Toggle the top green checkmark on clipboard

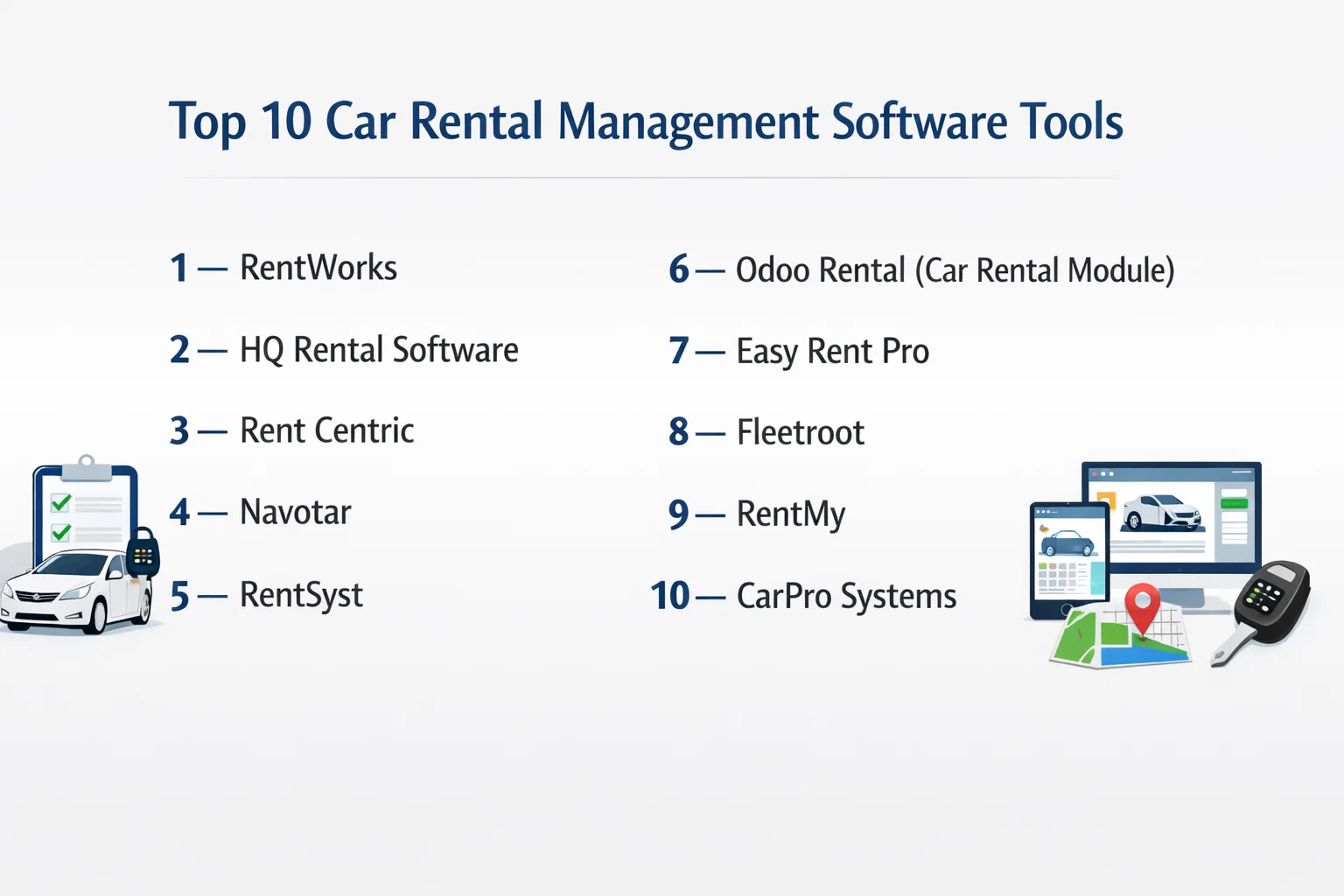pyautogui.click(x=61, y=502)
